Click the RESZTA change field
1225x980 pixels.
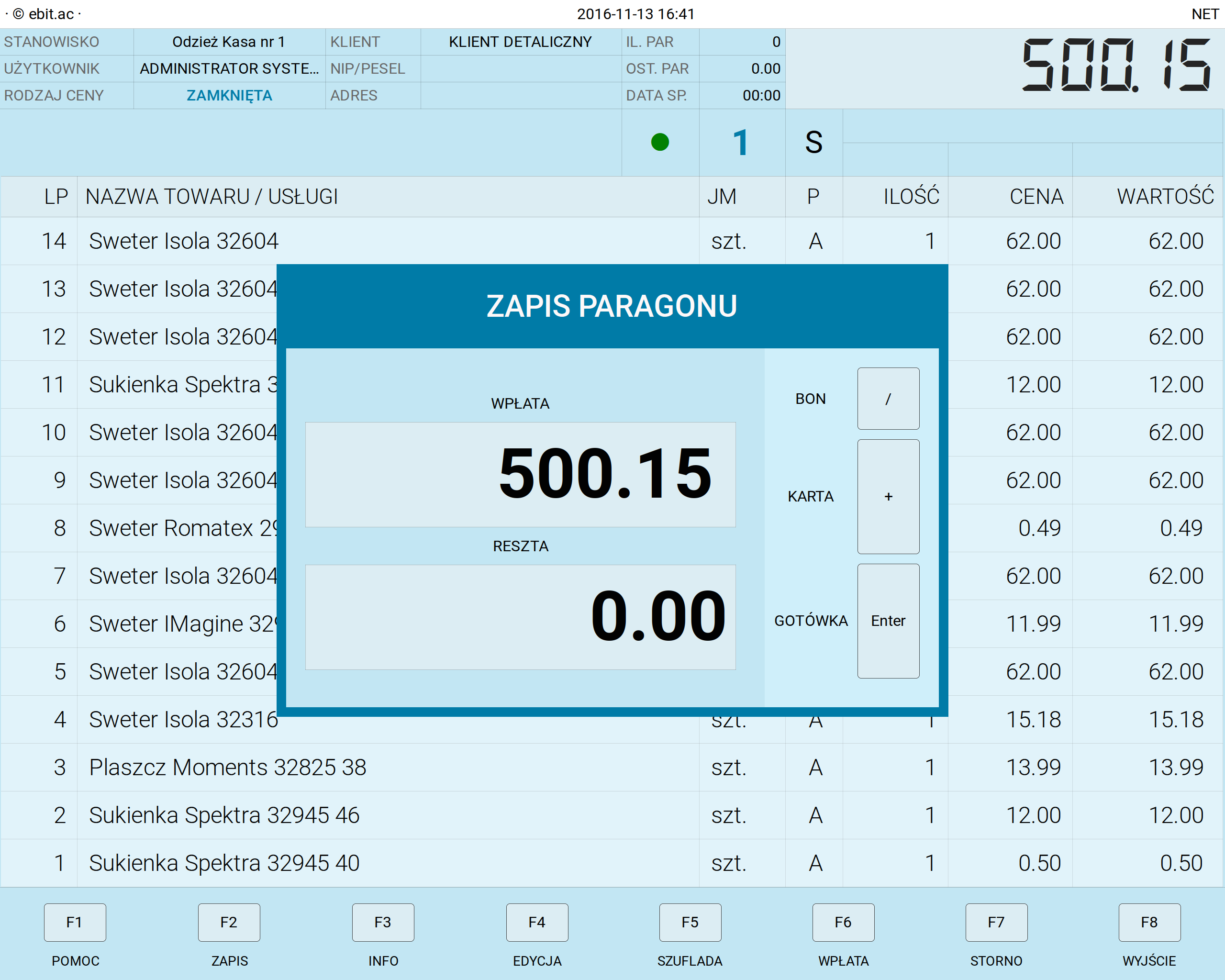pos(520,617)
